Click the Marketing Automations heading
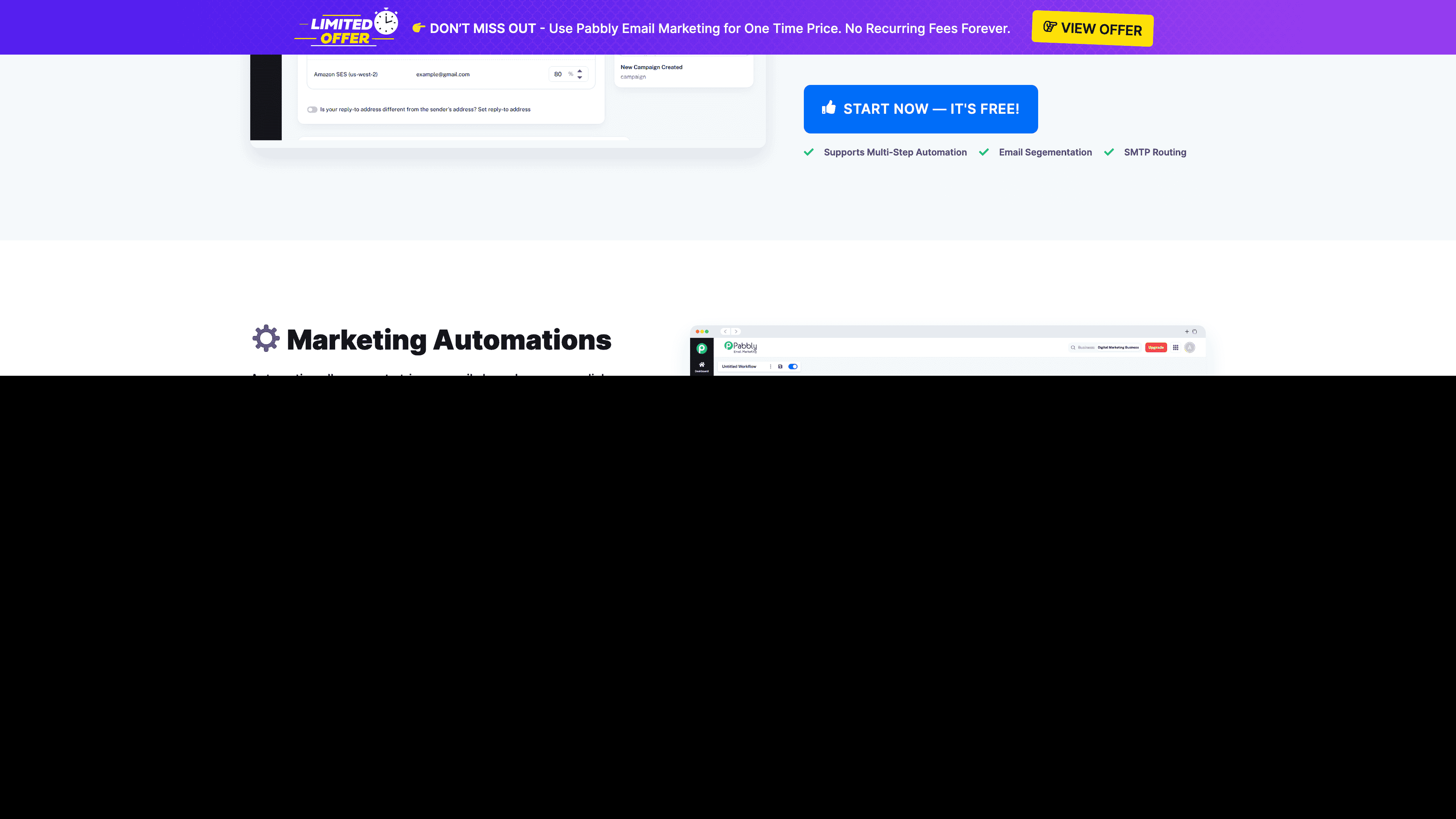 [449, 340]
